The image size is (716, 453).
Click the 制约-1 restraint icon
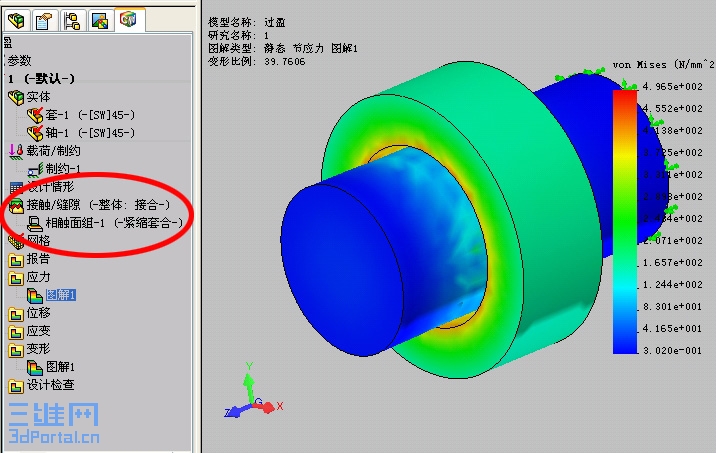(x=35, y=169)
